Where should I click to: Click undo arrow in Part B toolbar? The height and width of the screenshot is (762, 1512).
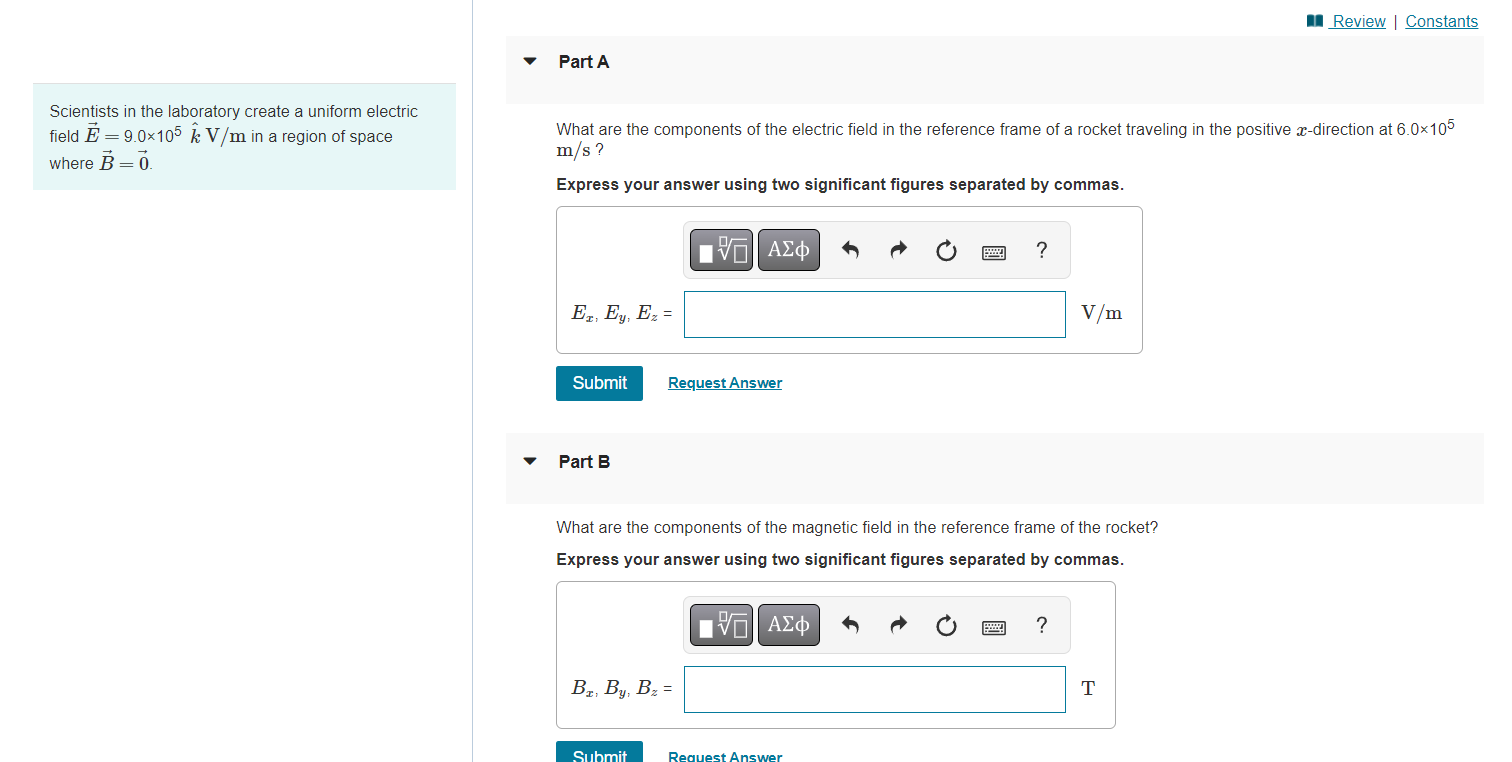850,625
